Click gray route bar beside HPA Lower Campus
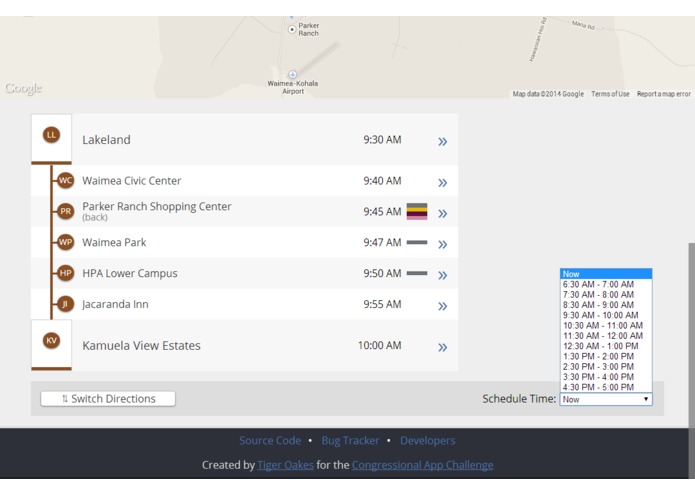The height and width of the screenshot is (494, 695). pyautogui.click(x=417, y=273)
